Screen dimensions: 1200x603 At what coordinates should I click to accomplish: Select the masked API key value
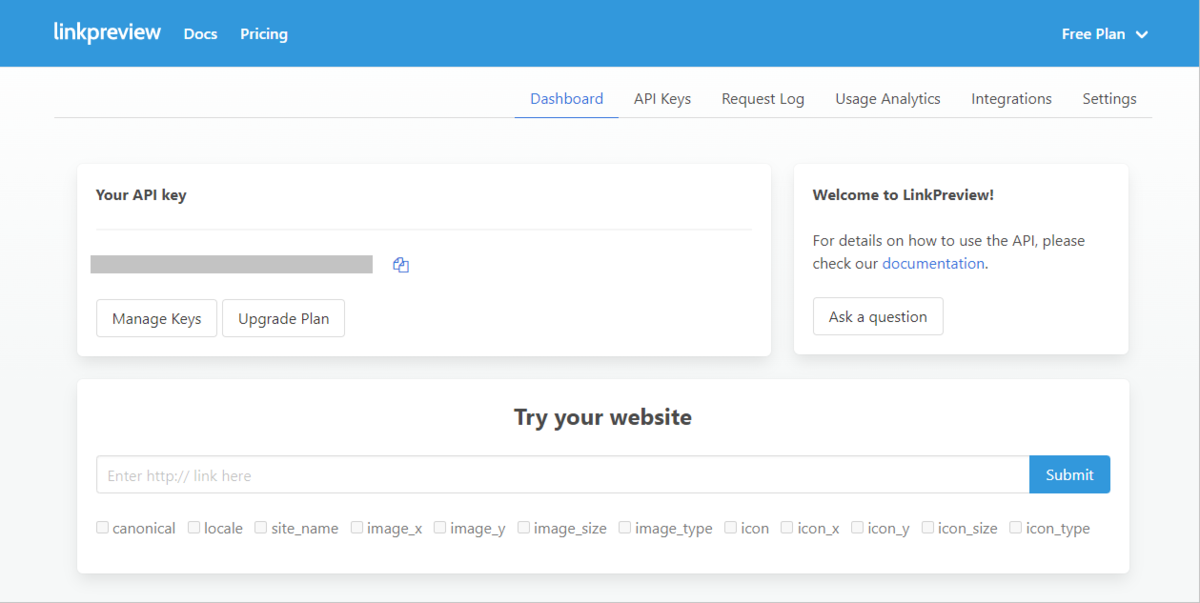[232, 264]
